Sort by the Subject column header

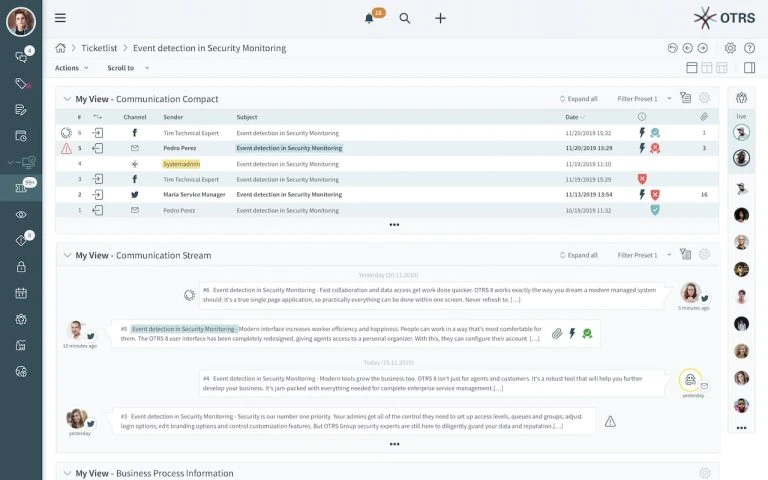(x=247, y=117)
